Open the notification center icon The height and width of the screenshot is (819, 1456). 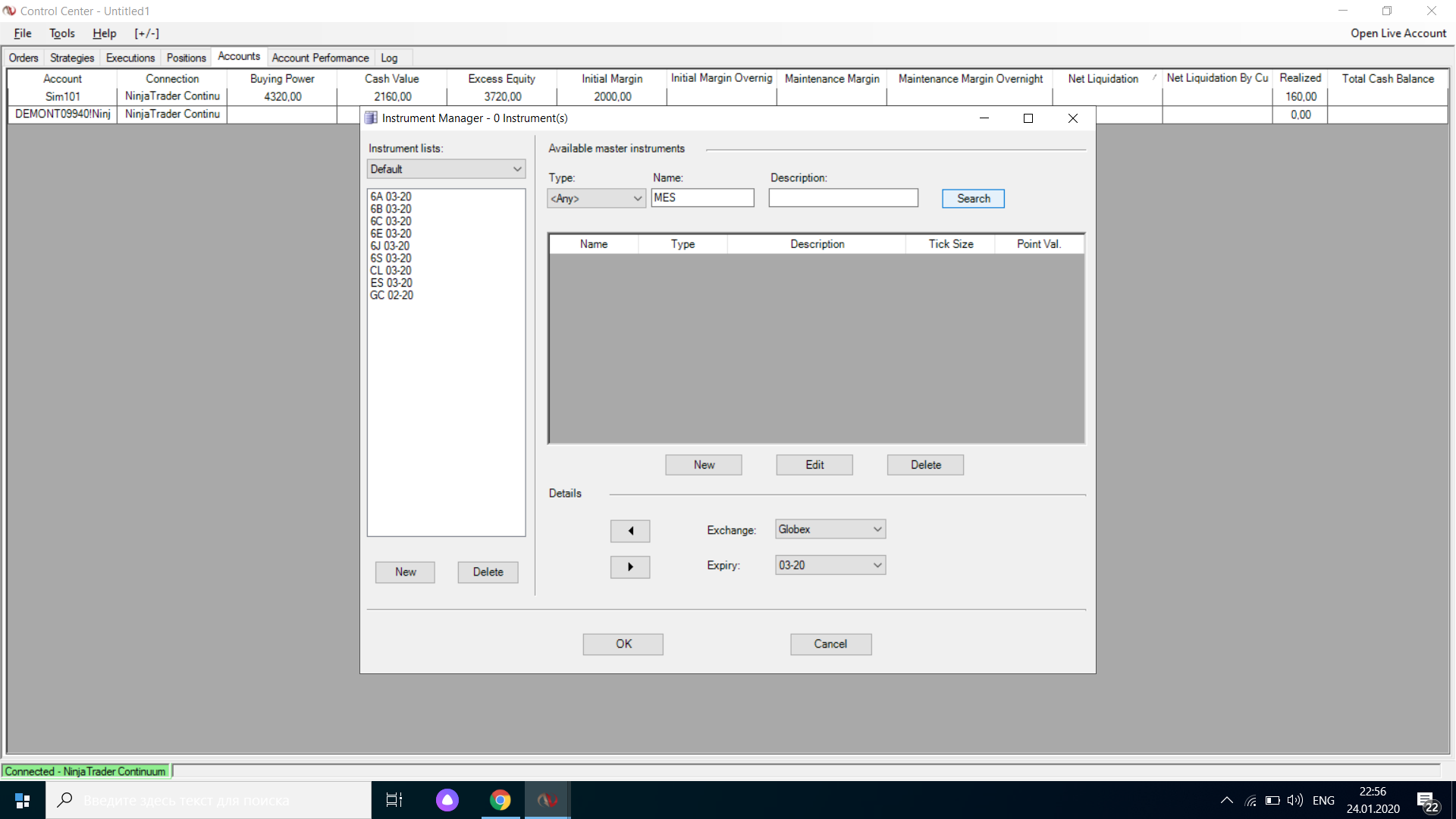point(1426,801)
